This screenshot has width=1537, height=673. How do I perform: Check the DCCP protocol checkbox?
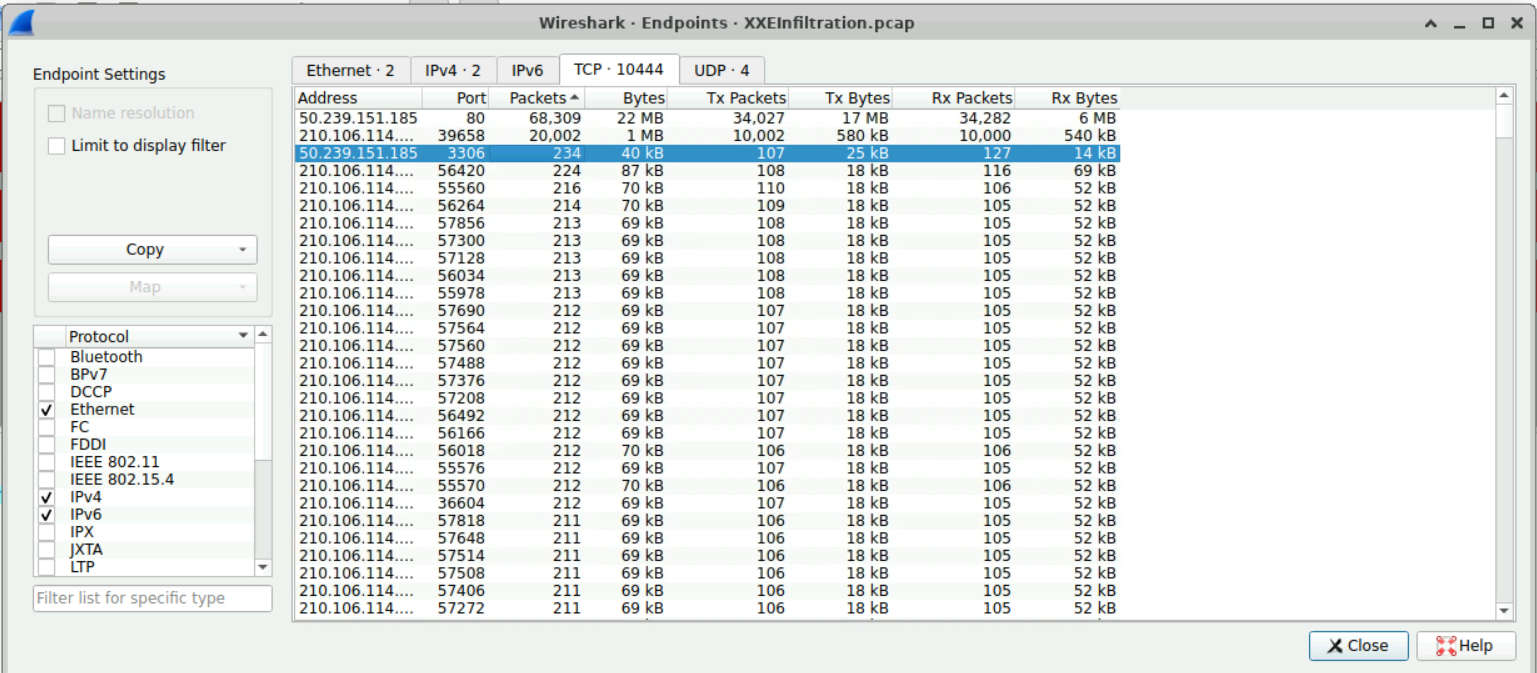pos(47,392)
